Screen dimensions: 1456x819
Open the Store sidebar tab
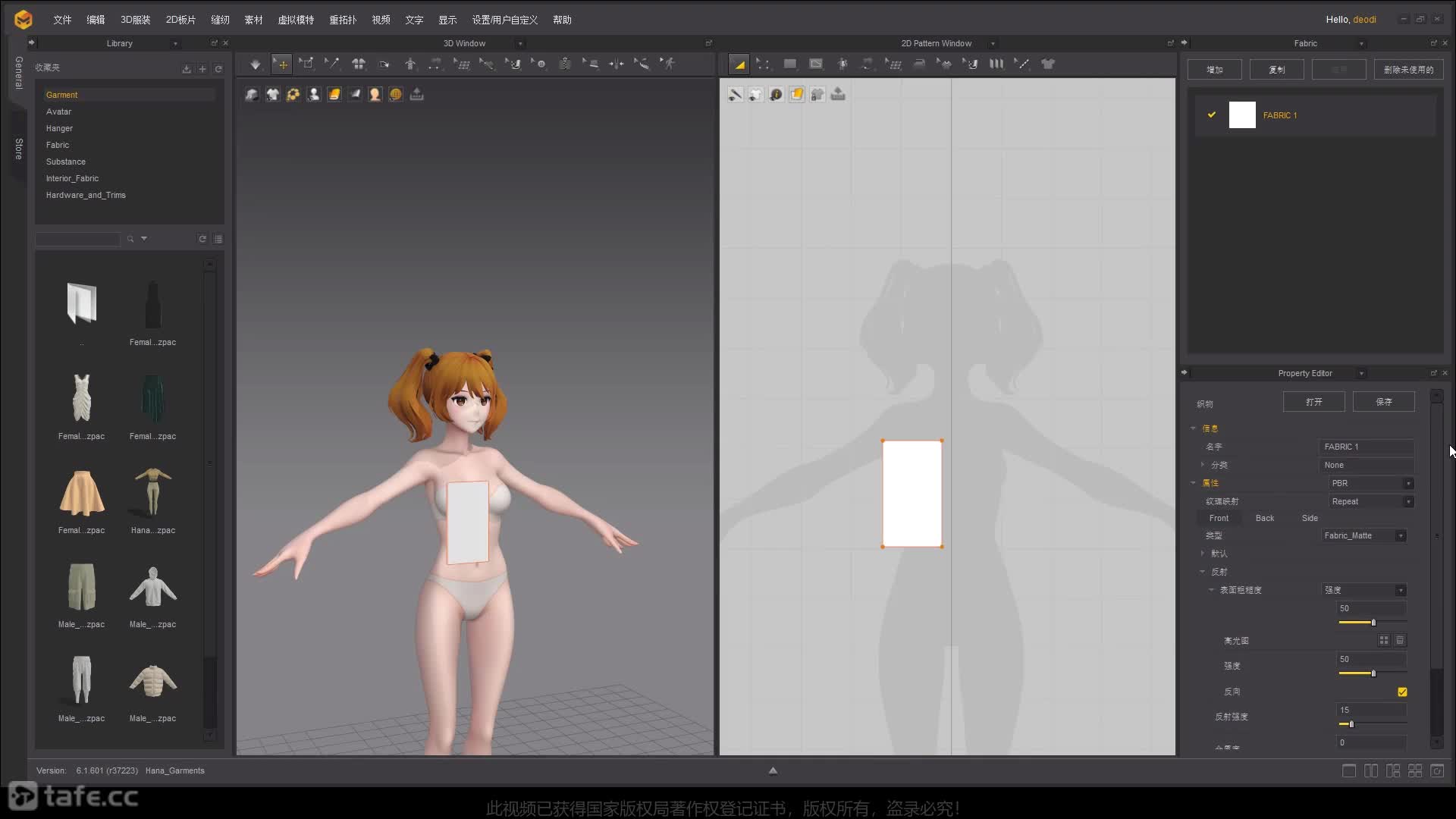19,149
